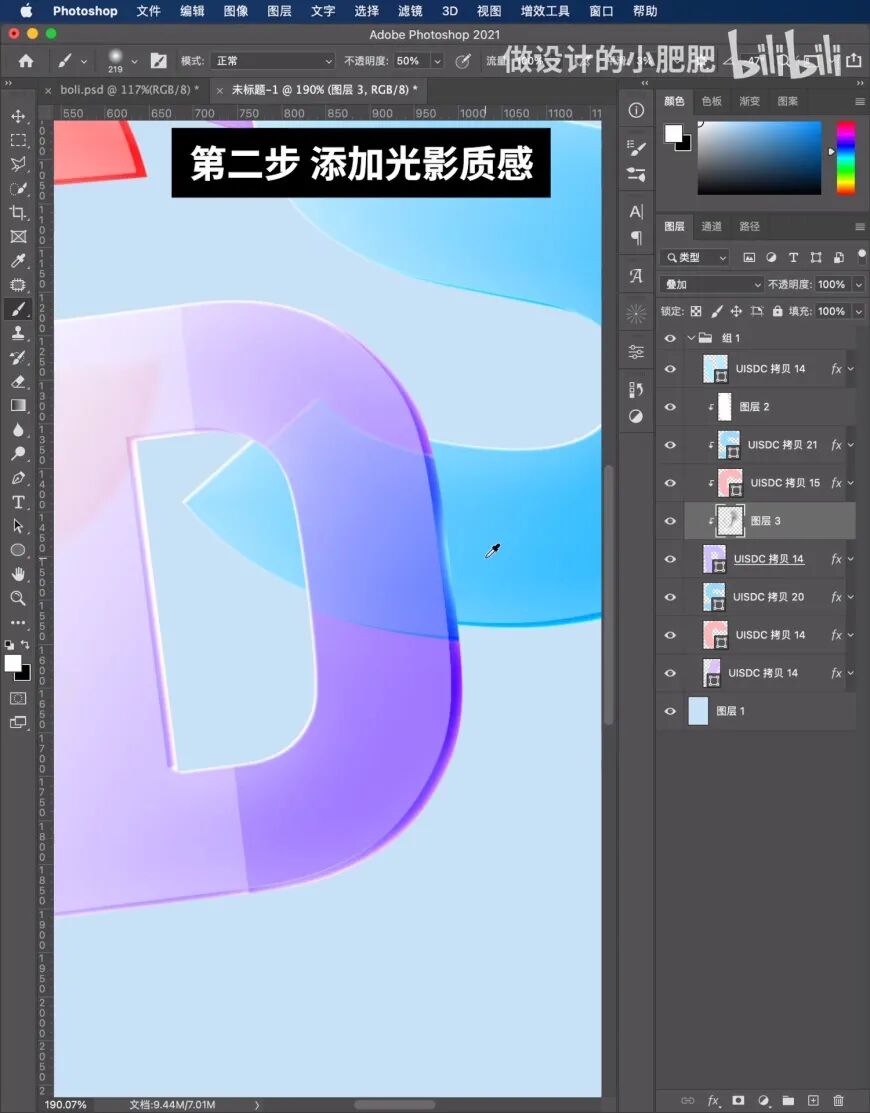Select the Eraser tool

point(18,381)
